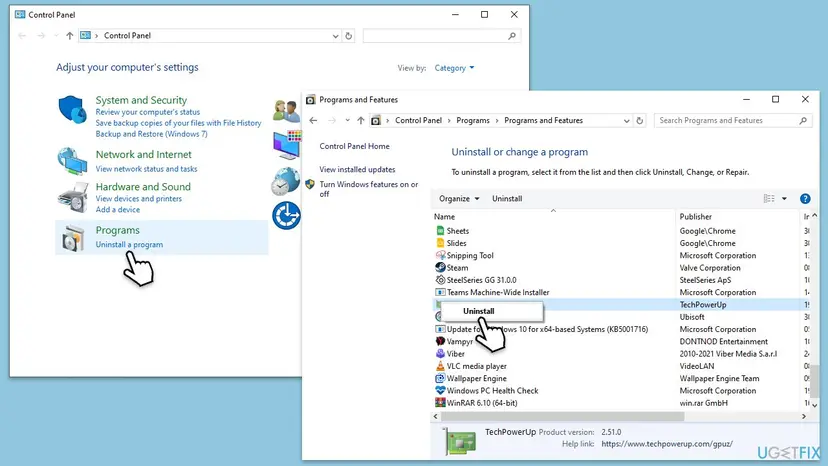Image resolution: width=828 pixels, height=466 pixels.
Task: Open View network status and tasks
Action: [x=146, y=169]
